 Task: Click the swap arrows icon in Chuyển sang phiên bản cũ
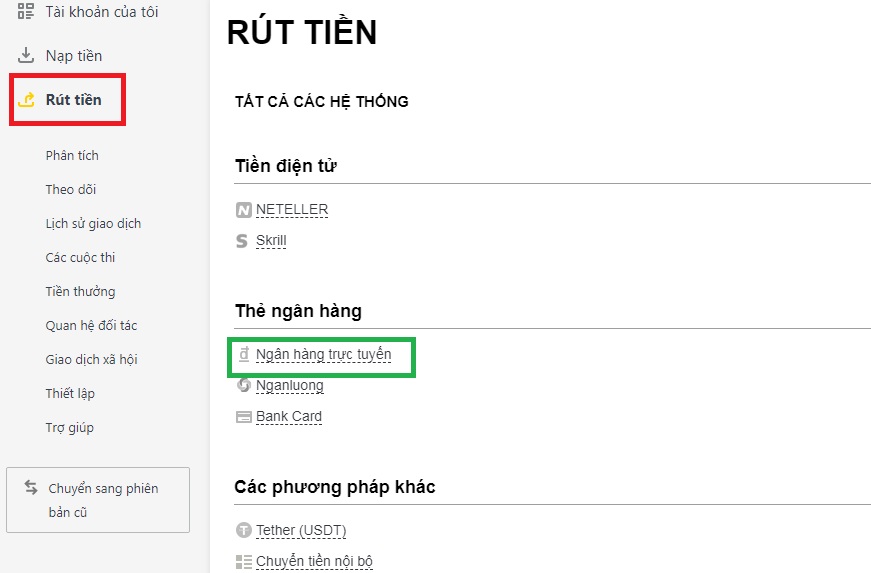31,487
